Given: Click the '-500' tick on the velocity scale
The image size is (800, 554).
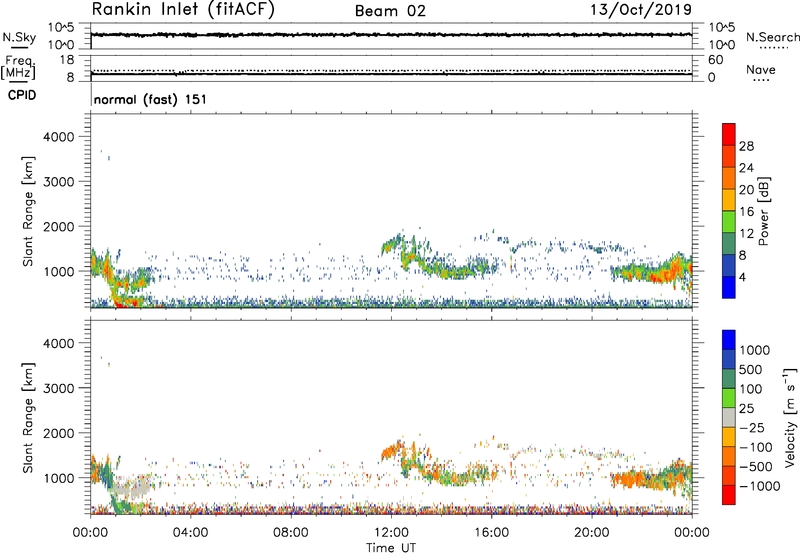Looking at the screenshot, I should click(x=756, y=467).
